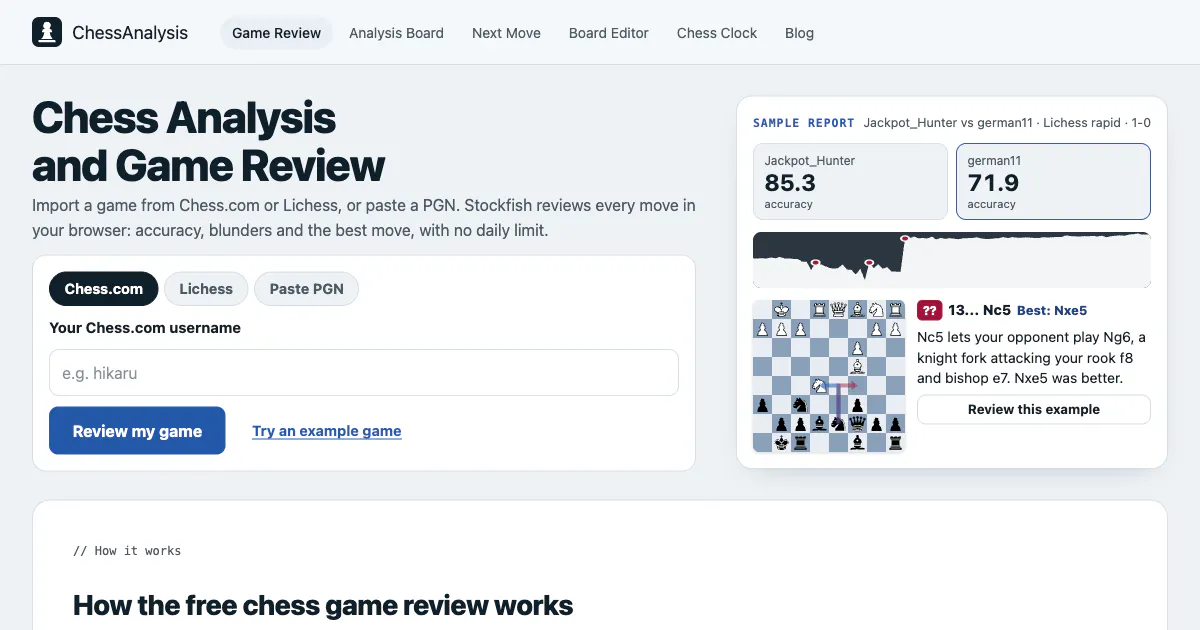Click the red ?? blunder badge
The image size is (1200, 630).
(x=929, y=310)
